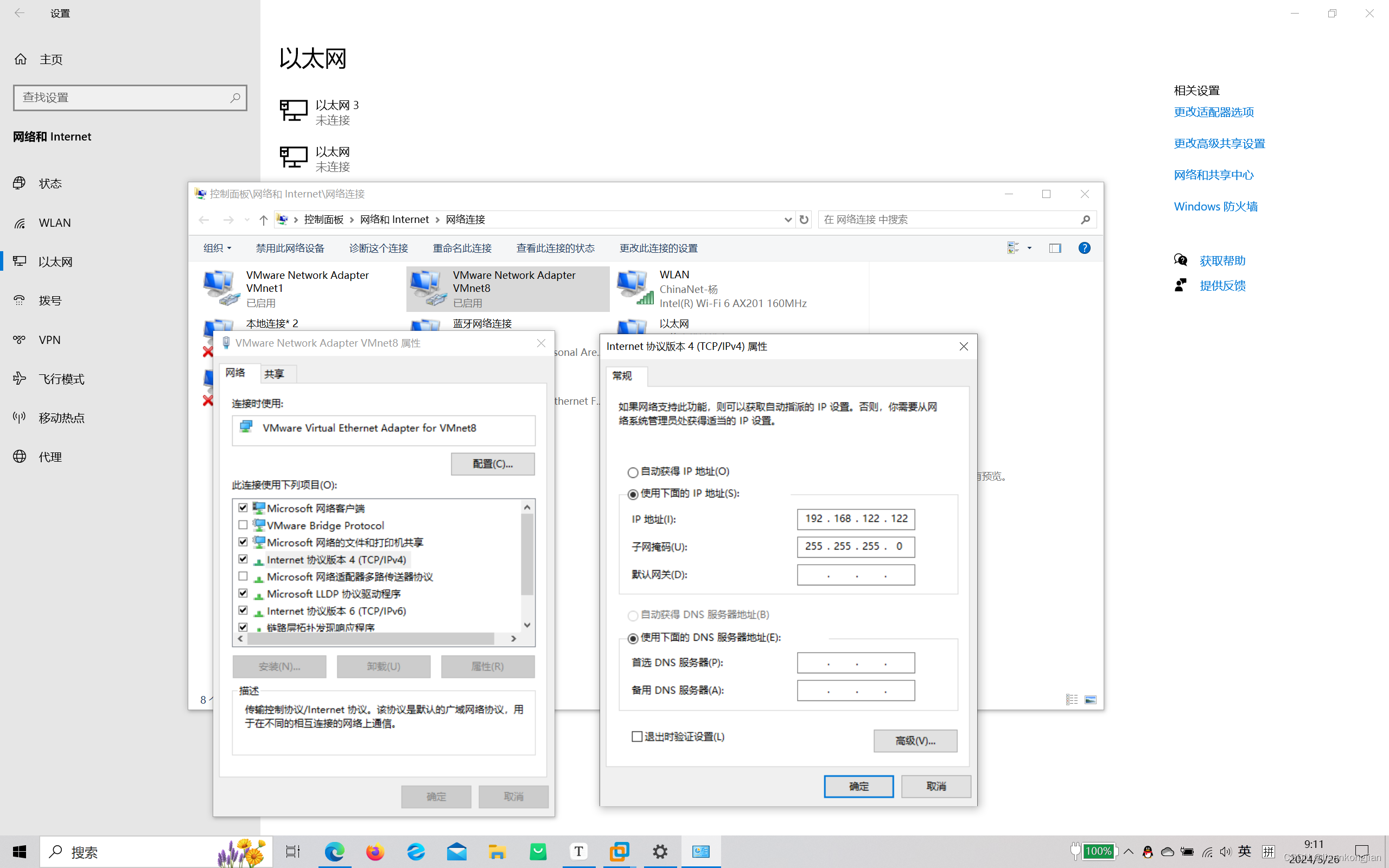1389x868 pixels.
Task: Expand the address bar history dropdown
Action: [x=788, y=220]
